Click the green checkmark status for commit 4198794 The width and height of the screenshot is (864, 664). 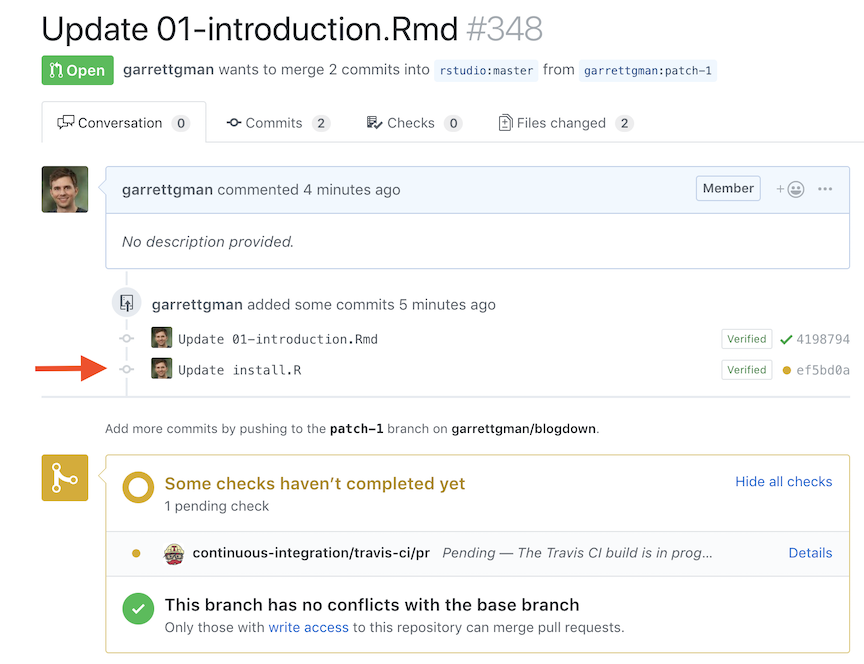tap(786, 339)
